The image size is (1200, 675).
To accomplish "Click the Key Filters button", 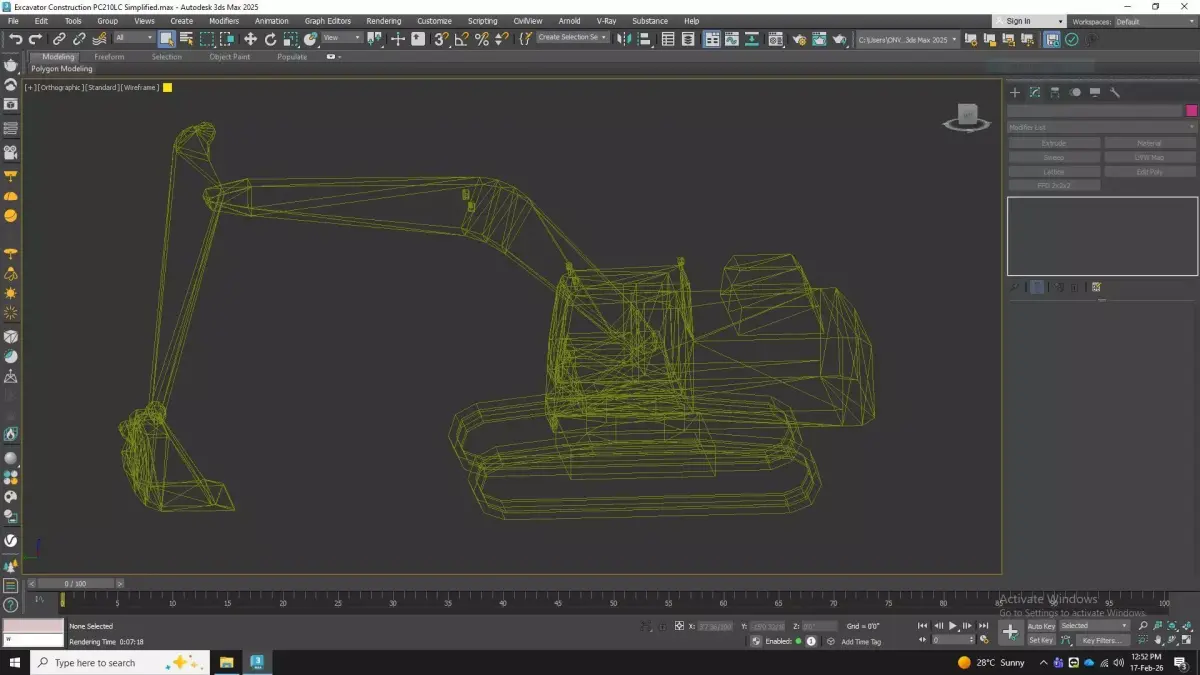I will click(1102, 640).
